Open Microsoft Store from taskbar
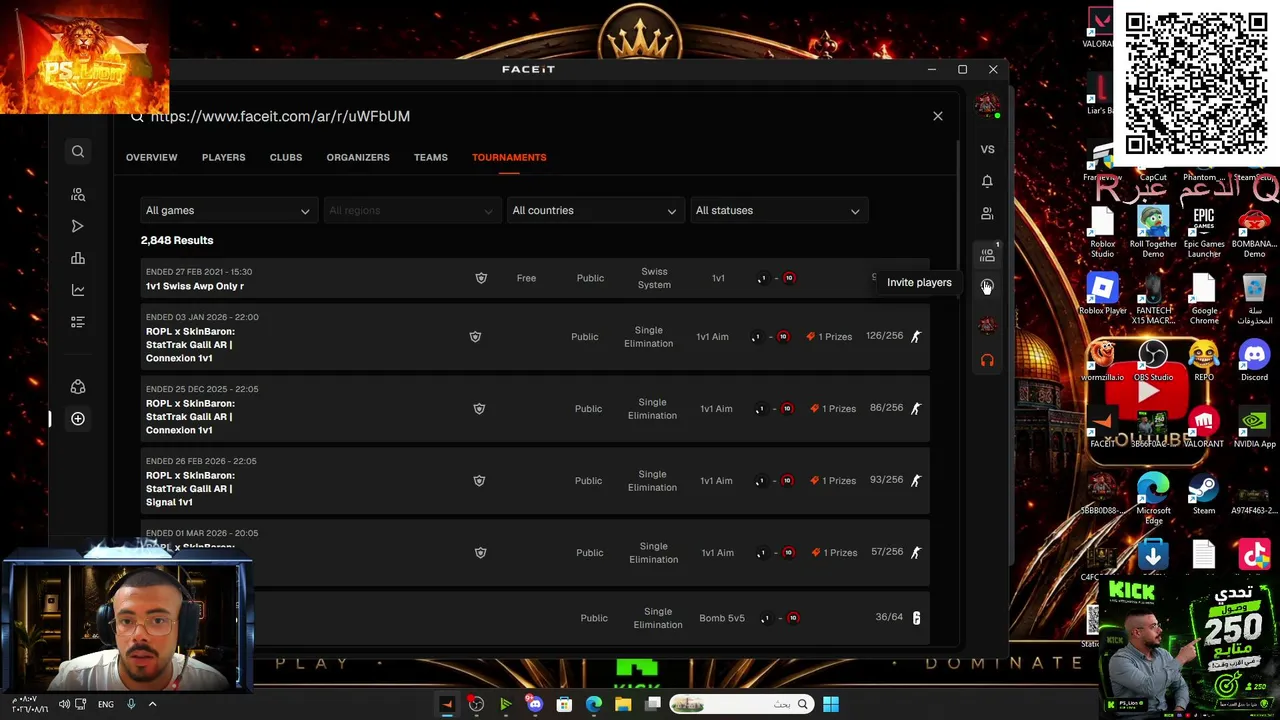Image resolution: width=1280 pixels, height=720 pixels. point(564,704)
